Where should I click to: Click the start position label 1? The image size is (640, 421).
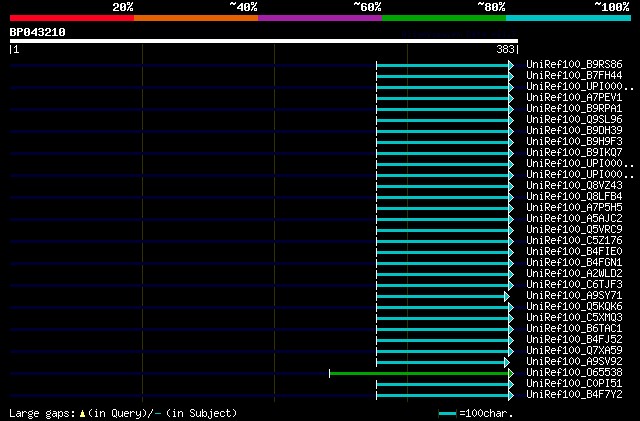tap(16, 49)
